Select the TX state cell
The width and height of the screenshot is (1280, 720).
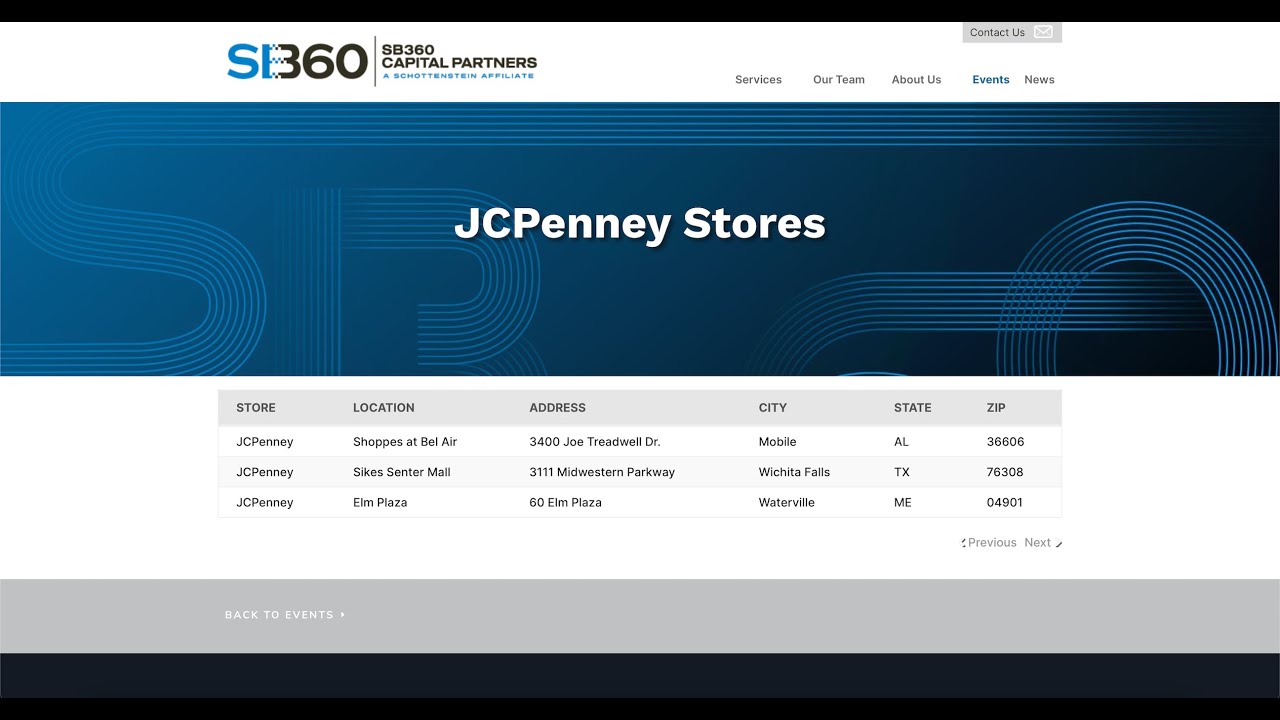click(x=902, y=472)
